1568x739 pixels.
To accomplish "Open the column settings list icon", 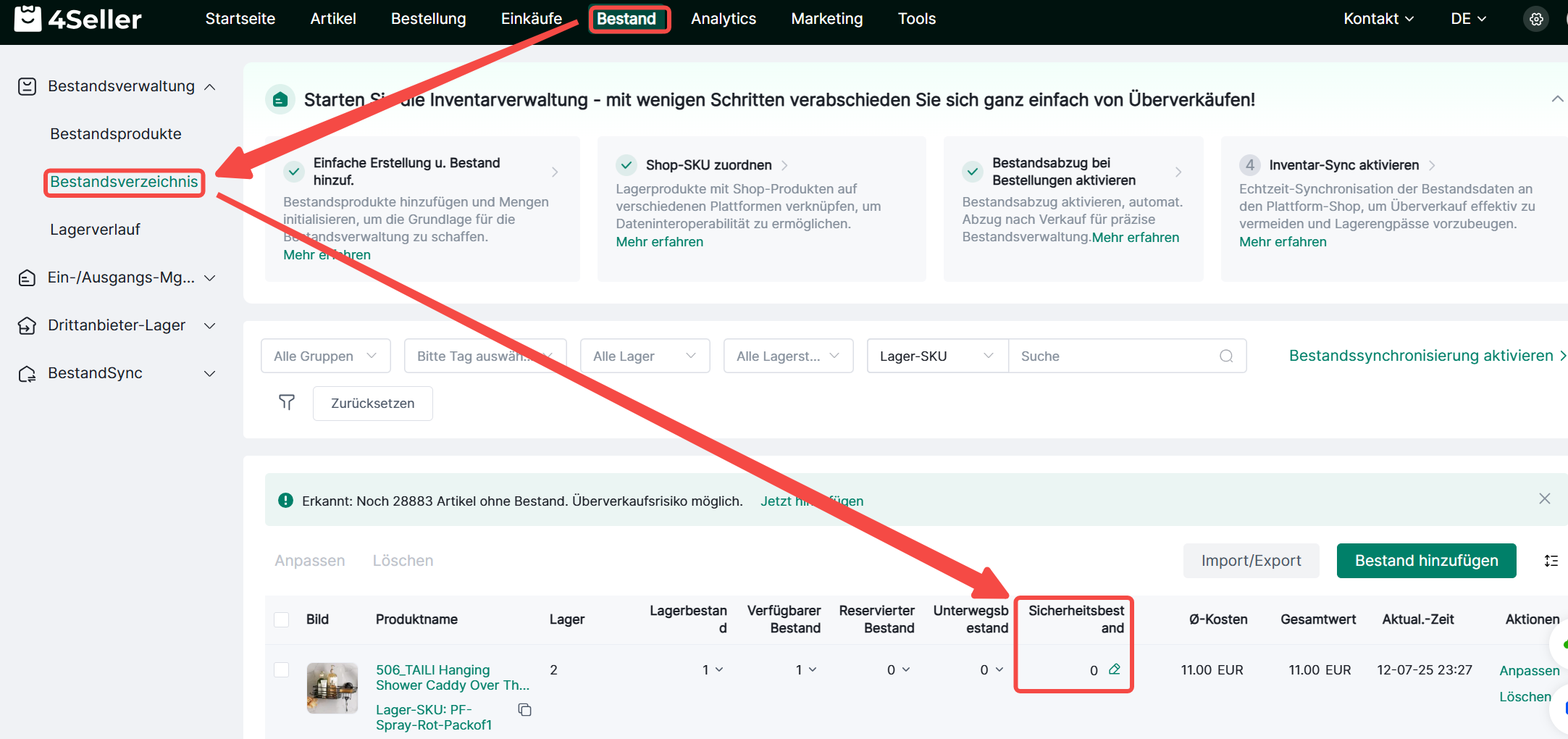I will coord(1551,561).
